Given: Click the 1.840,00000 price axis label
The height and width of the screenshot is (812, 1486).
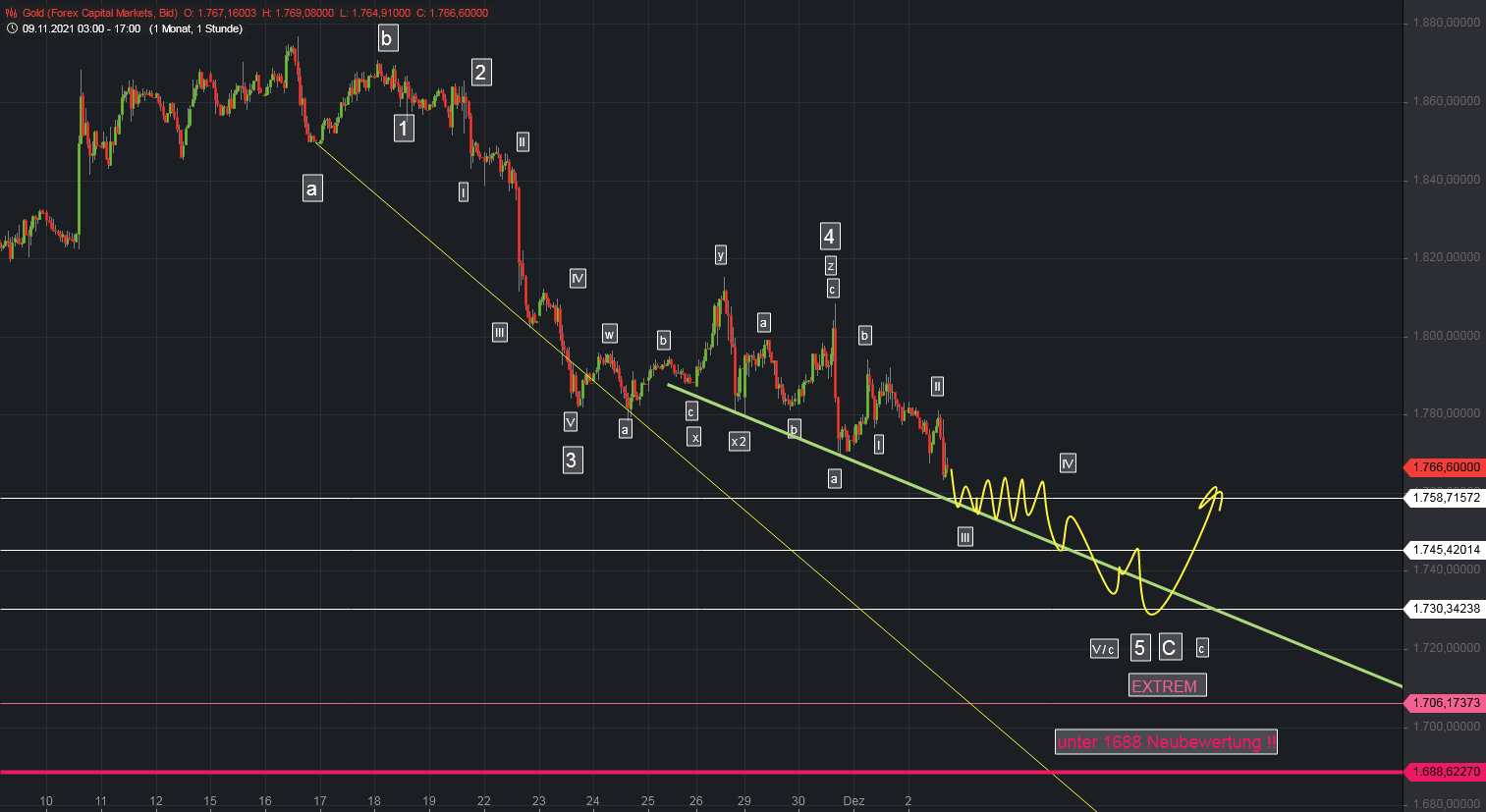Looking at the screenshot, I should (x=1446, y=180).
